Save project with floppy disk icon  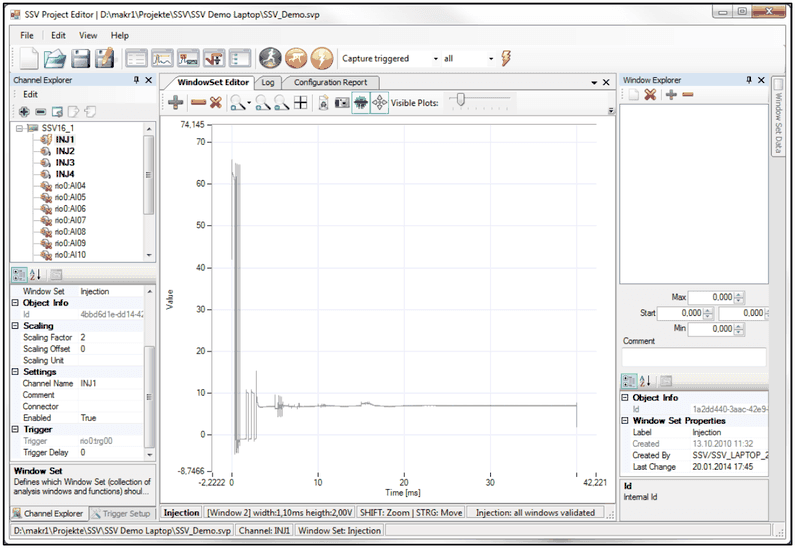(x=80, y=59)
